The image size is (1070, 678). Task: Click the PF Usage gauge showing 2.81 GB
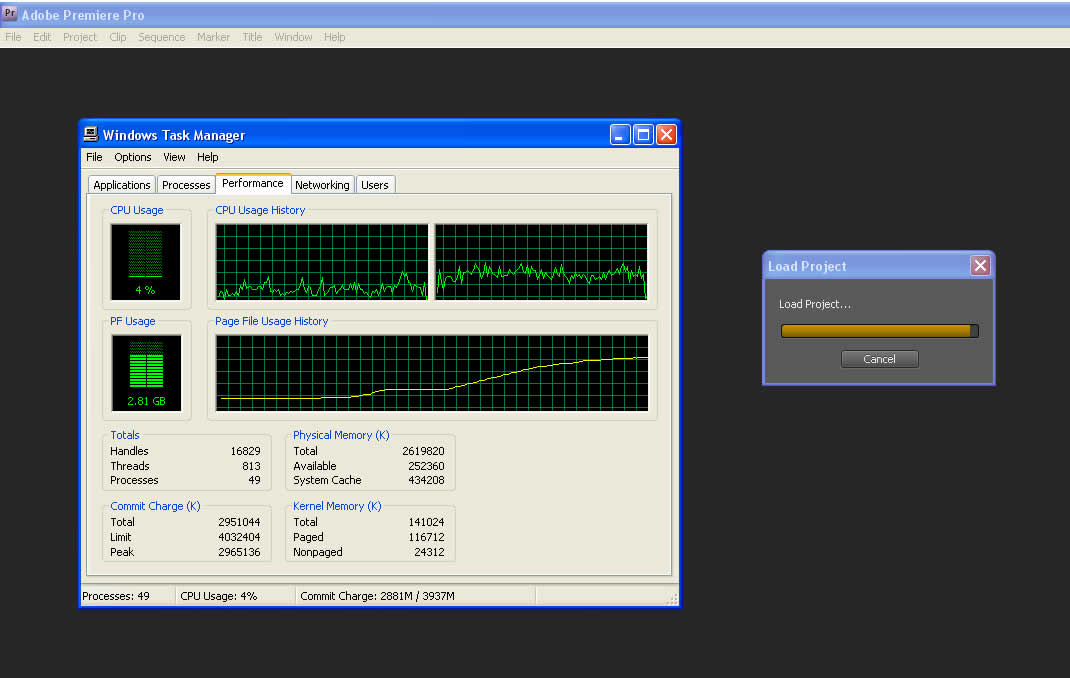(x=146, y=373)
